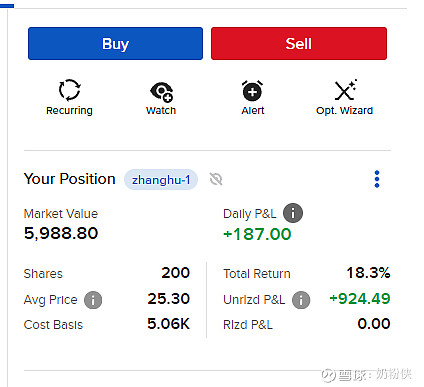
Task: Click the Your Position heading
Action: coord(70,179)
